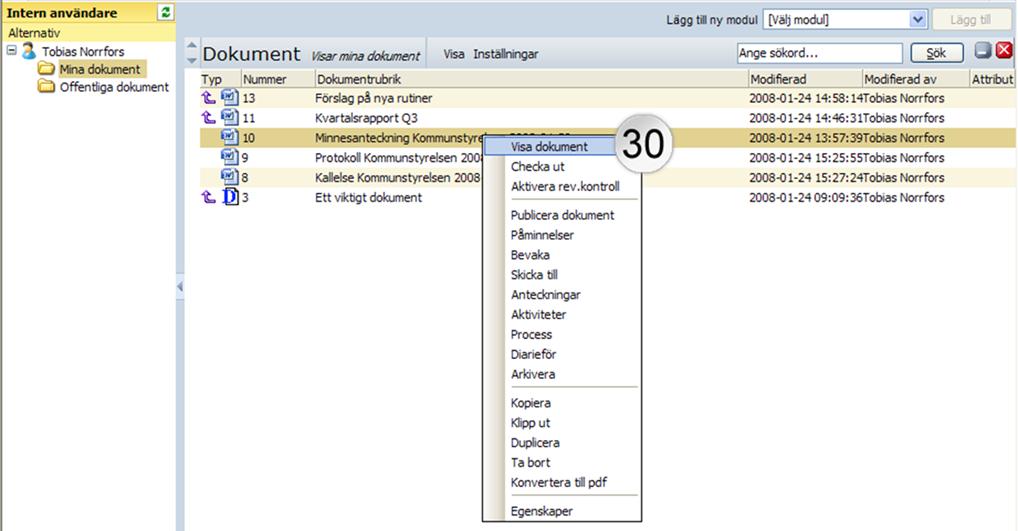Select the Ett viktigt dokument row

point(608,197)
